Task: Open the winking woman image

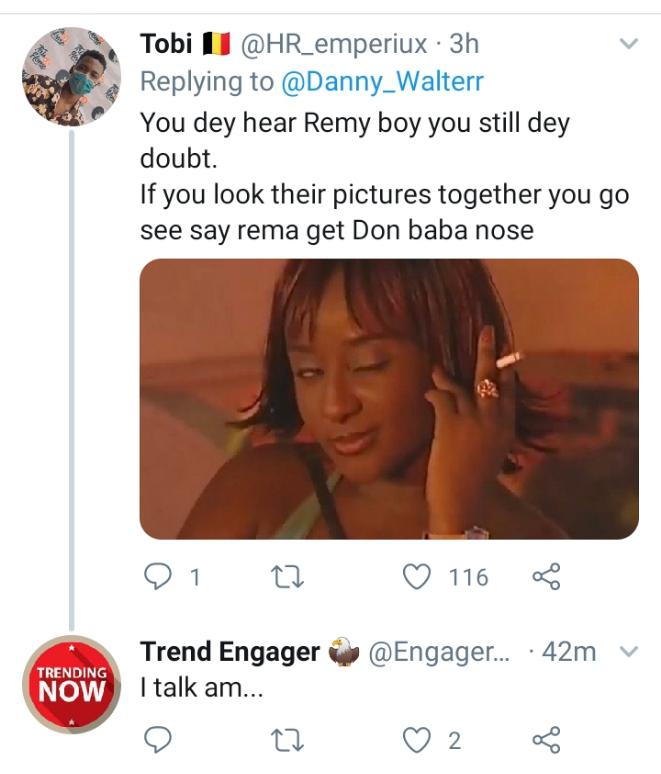Action: click(388, 399)
